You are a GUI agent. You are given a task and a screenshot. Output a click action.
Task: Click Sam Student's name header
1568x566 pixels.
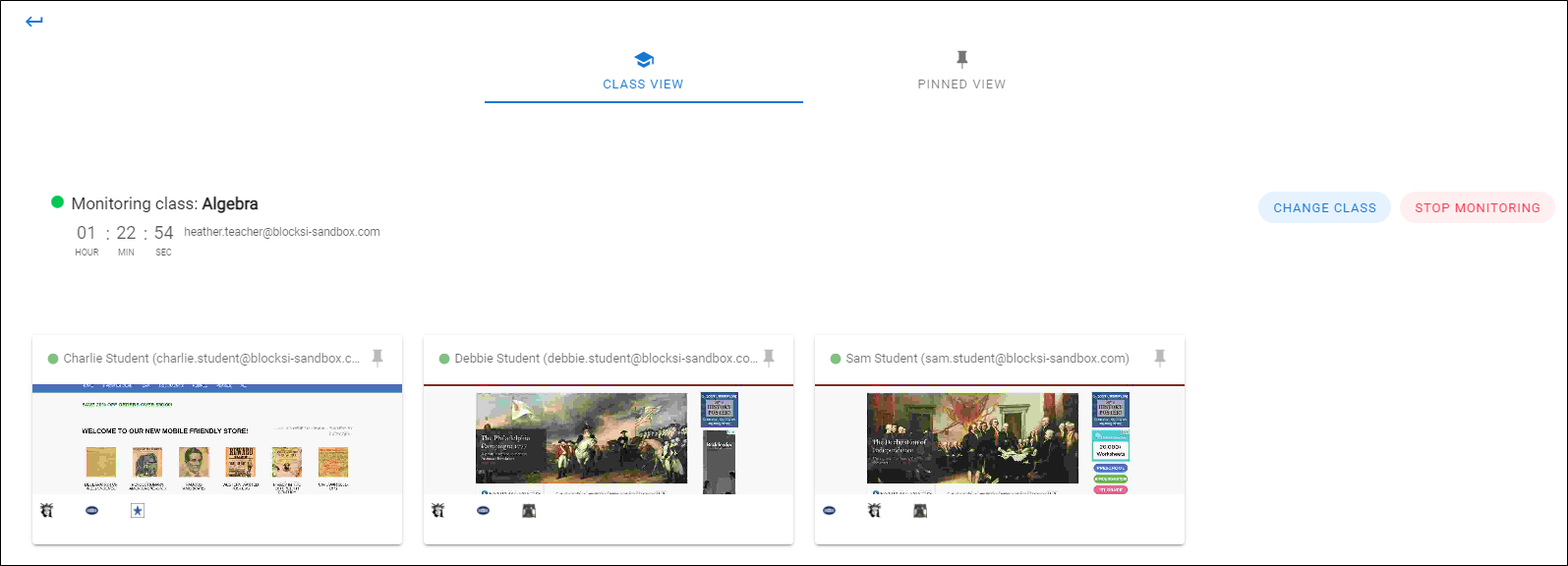click(x=987, y=359)
